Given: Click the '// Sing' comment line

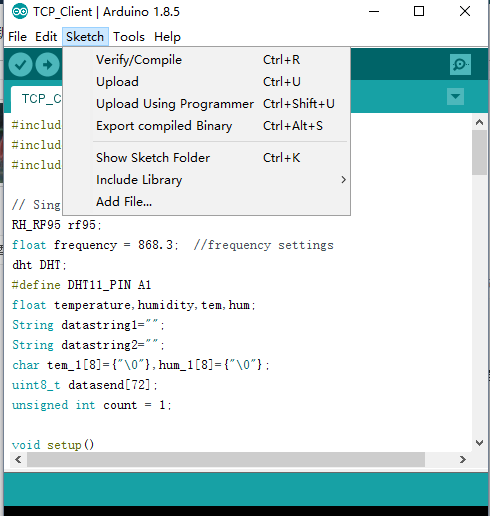Looking at the screenshot, I should click(x=36, y=205).
